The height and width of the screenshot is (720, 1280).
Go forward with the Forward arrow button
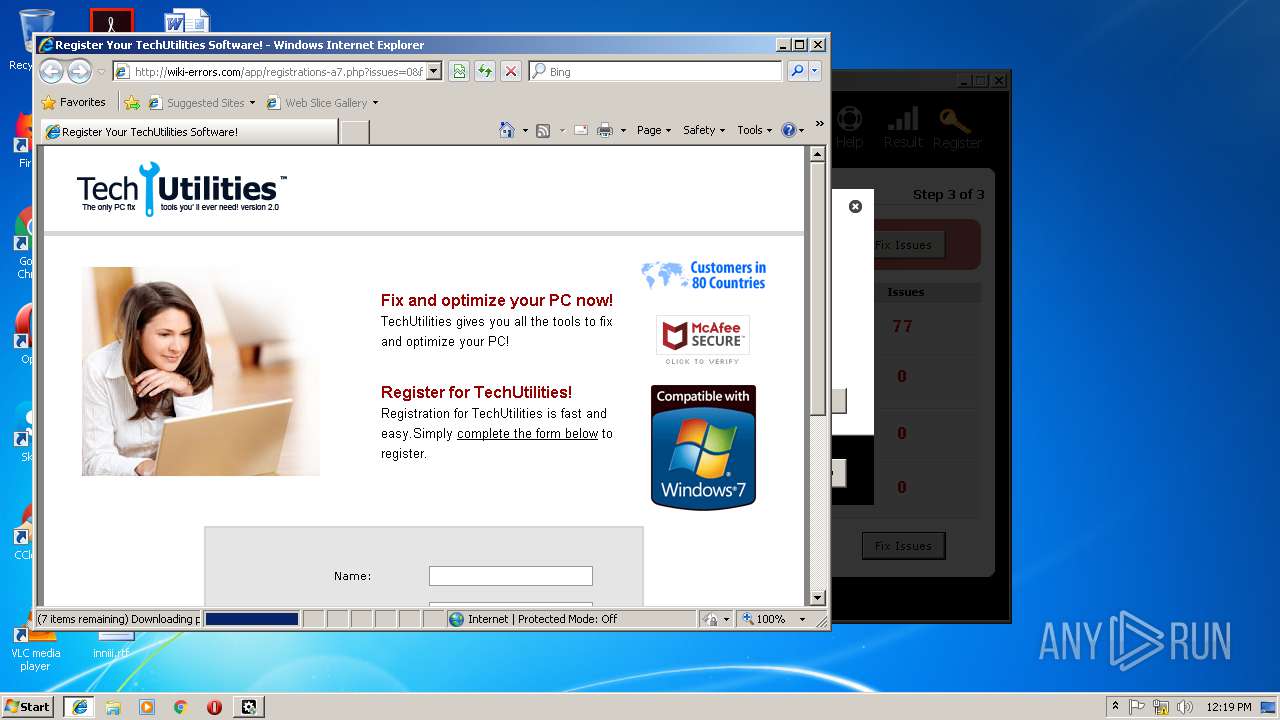point(79,71)
